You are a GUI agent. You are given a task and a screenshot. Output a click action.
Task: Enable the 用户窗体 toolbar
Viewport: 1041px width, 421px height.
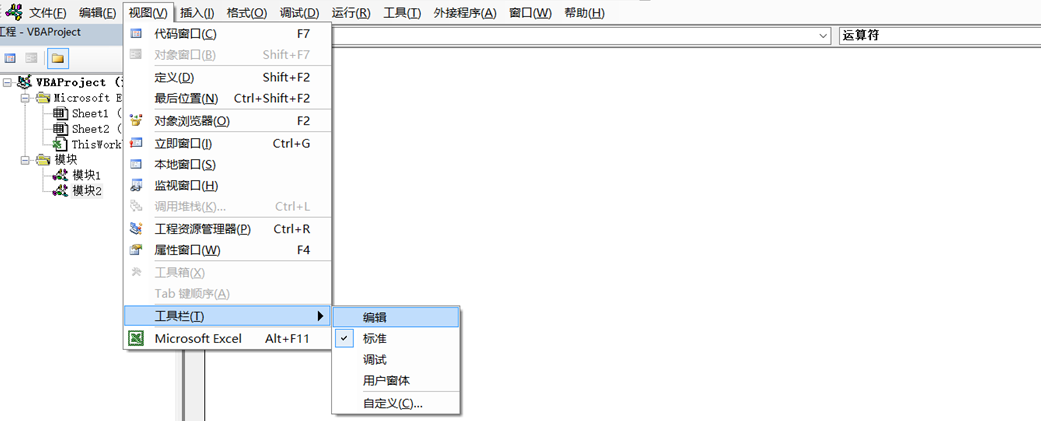tap(396, 380)
